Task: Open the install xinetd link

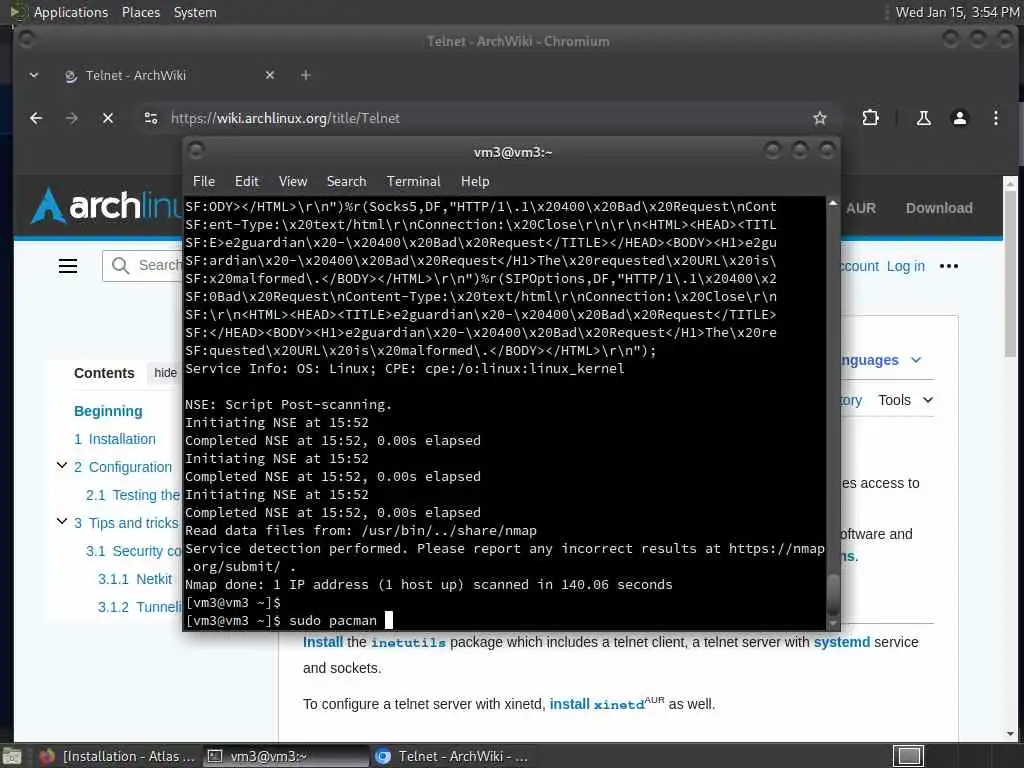Action: [597, 704]
